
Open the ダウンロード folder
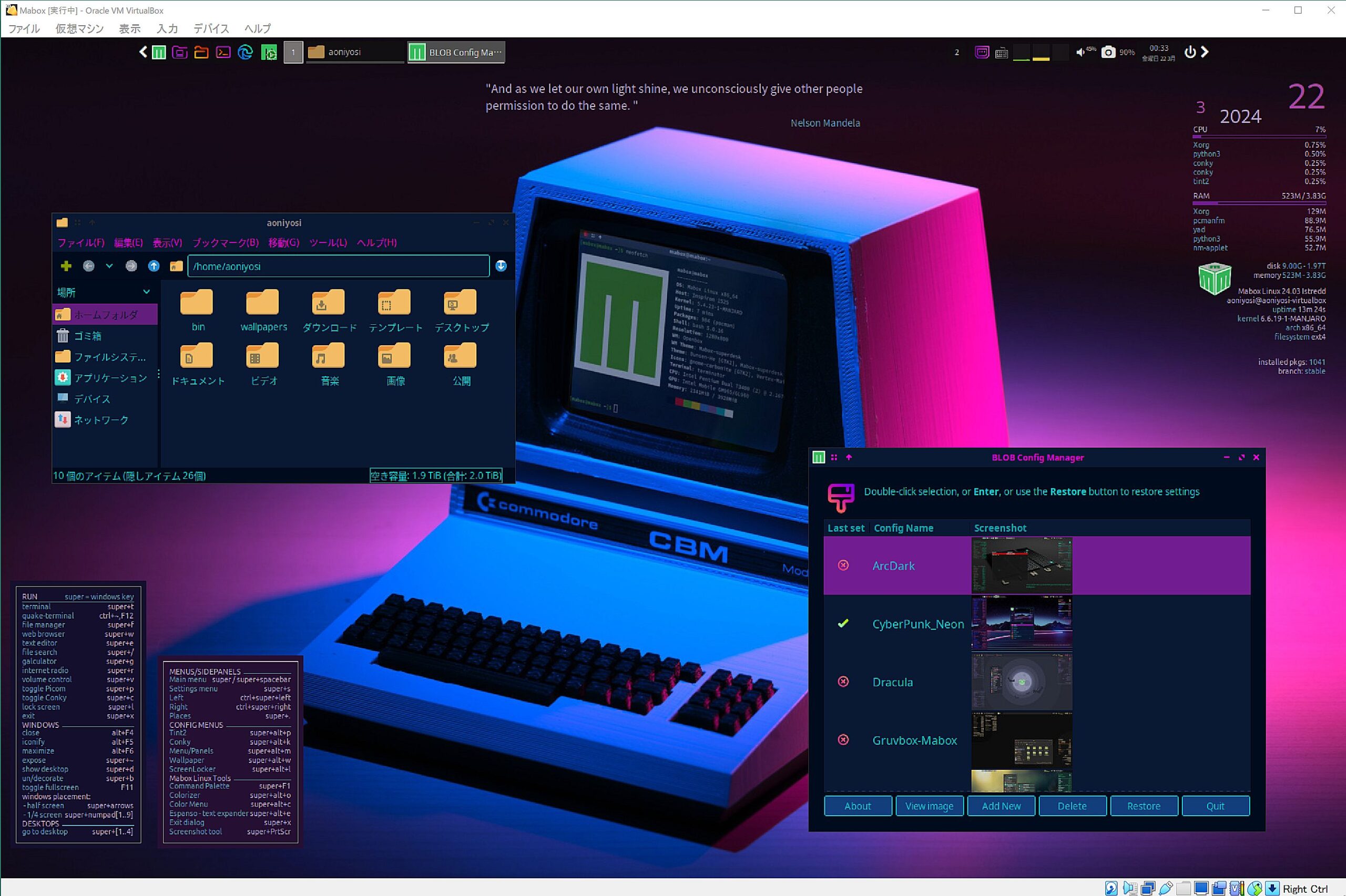330,310
